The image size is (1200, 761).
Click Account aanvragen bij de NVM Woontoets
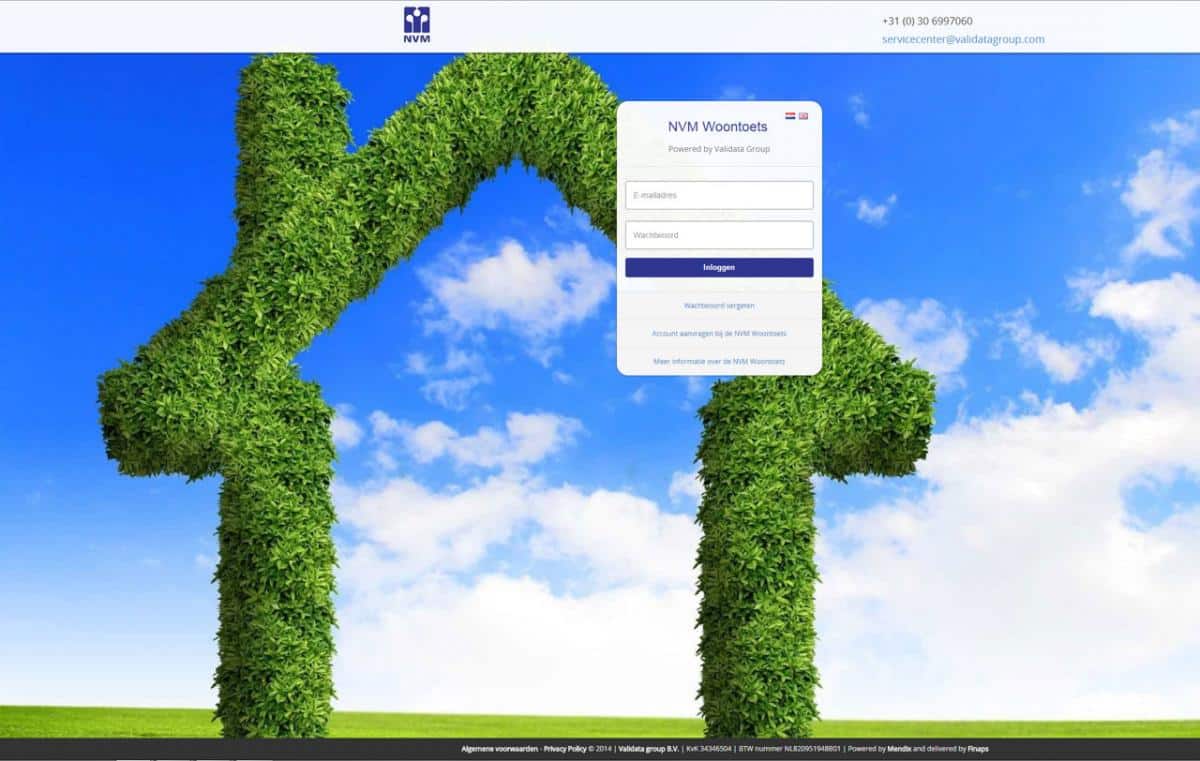(718, 333)
